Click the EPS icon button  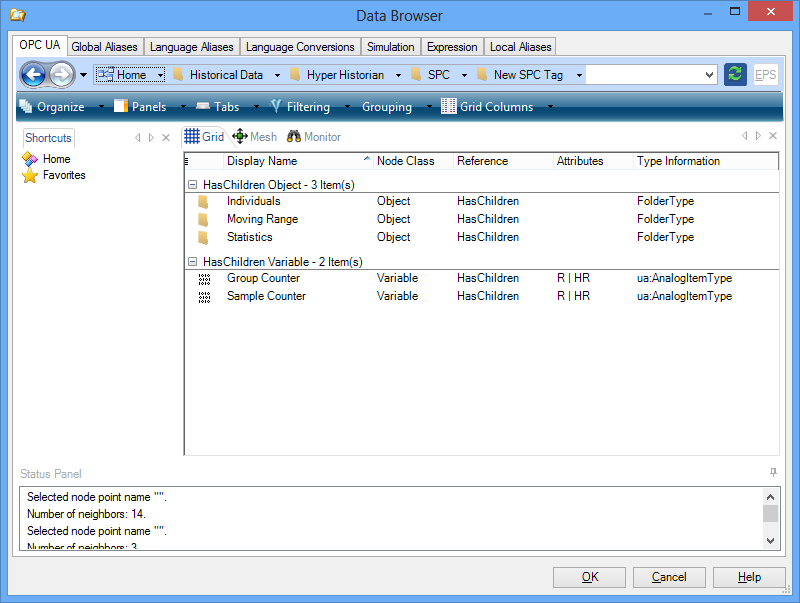pyautogui.click(x=765, y=74)
